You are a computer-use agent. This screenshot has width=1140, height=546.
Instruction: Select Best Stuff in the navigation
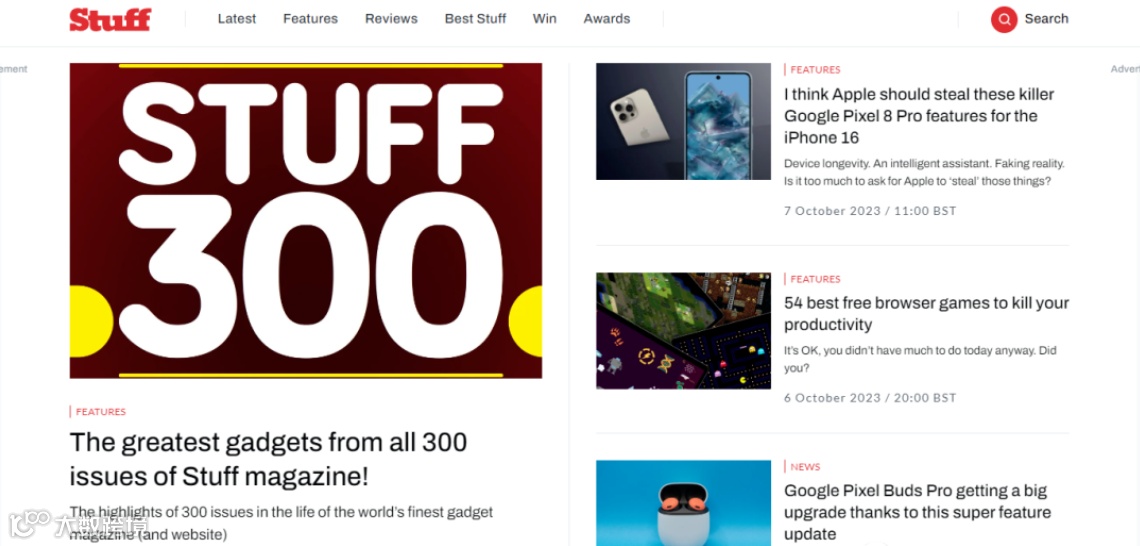tap(475, 19)
